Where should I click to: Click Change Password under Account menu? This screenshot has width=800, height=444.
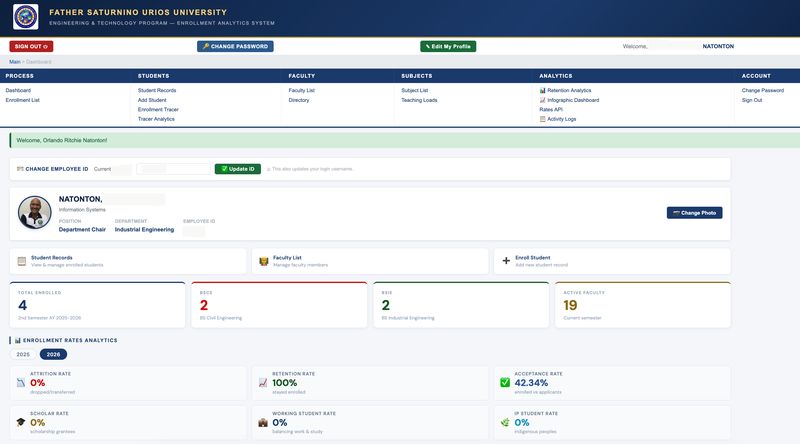coord(763,90)
